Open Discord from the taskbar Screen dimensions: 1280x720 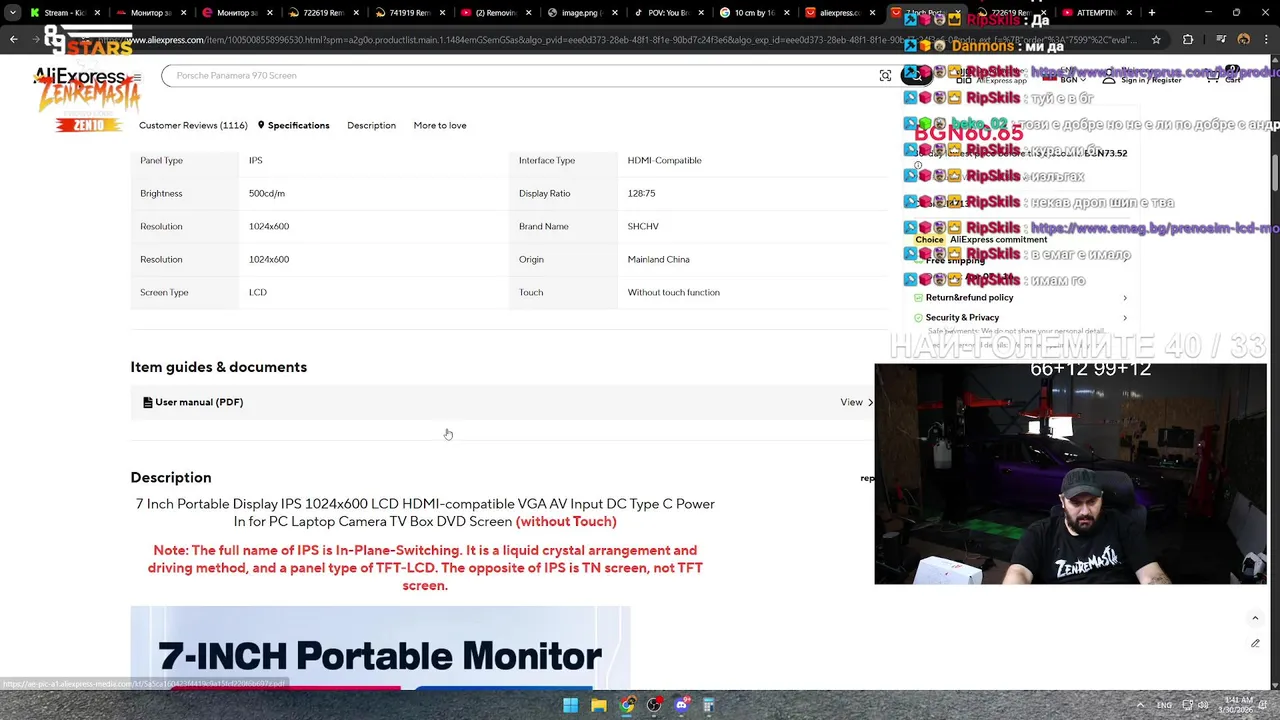(x=681, y=705)
